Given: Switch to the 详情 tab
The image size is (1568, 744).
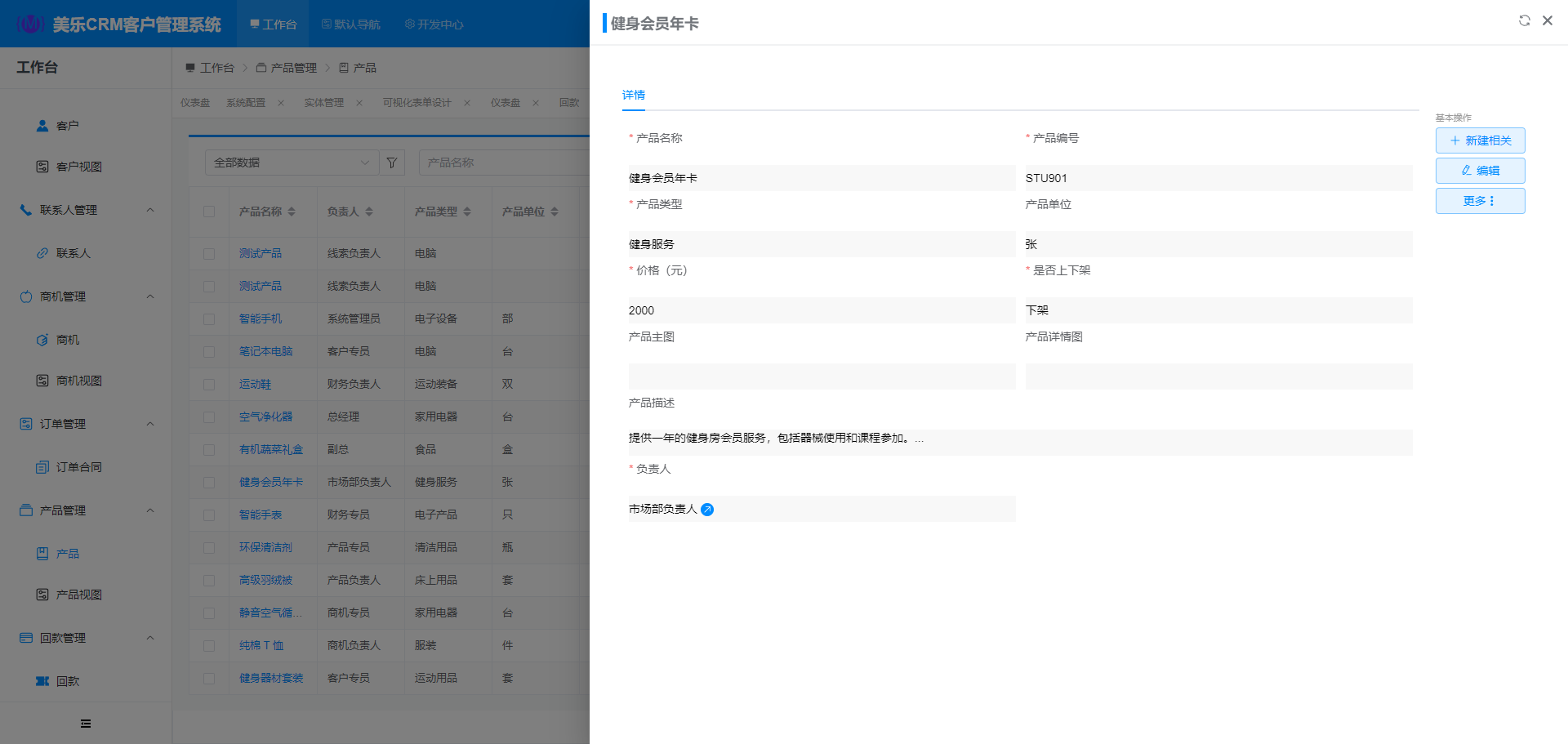Looking at the screenshot, I should point(633,95).
